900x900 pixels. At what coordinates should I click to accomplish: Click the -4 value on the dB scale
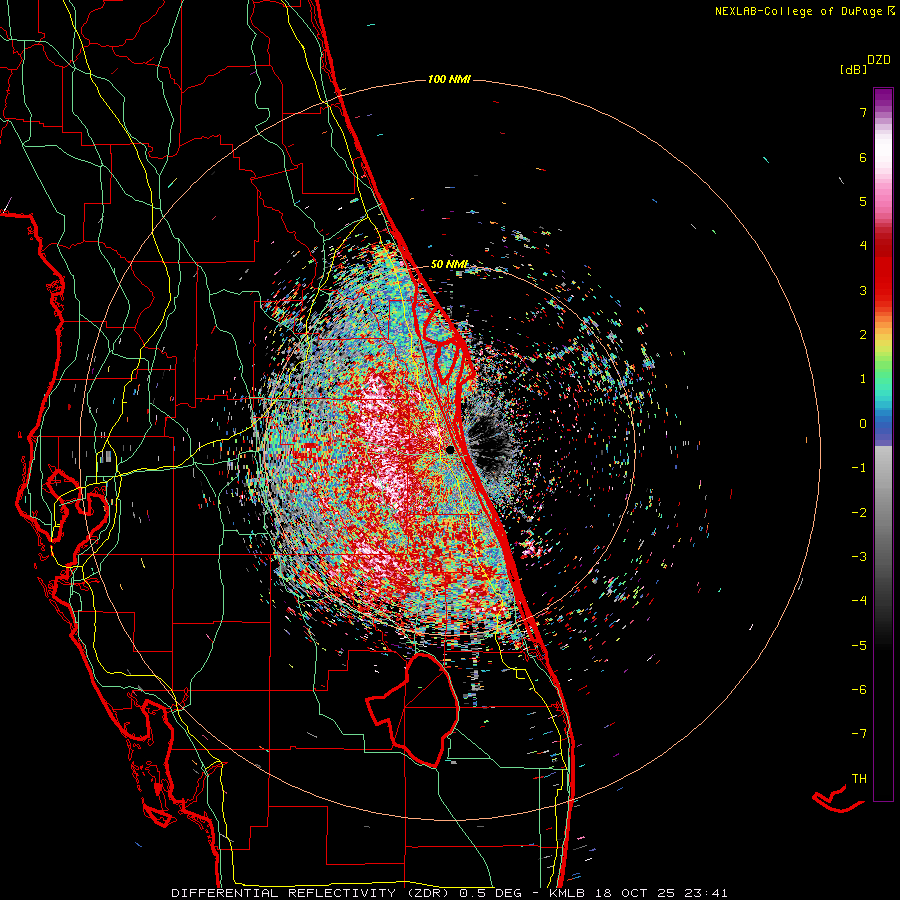[859, 601]
